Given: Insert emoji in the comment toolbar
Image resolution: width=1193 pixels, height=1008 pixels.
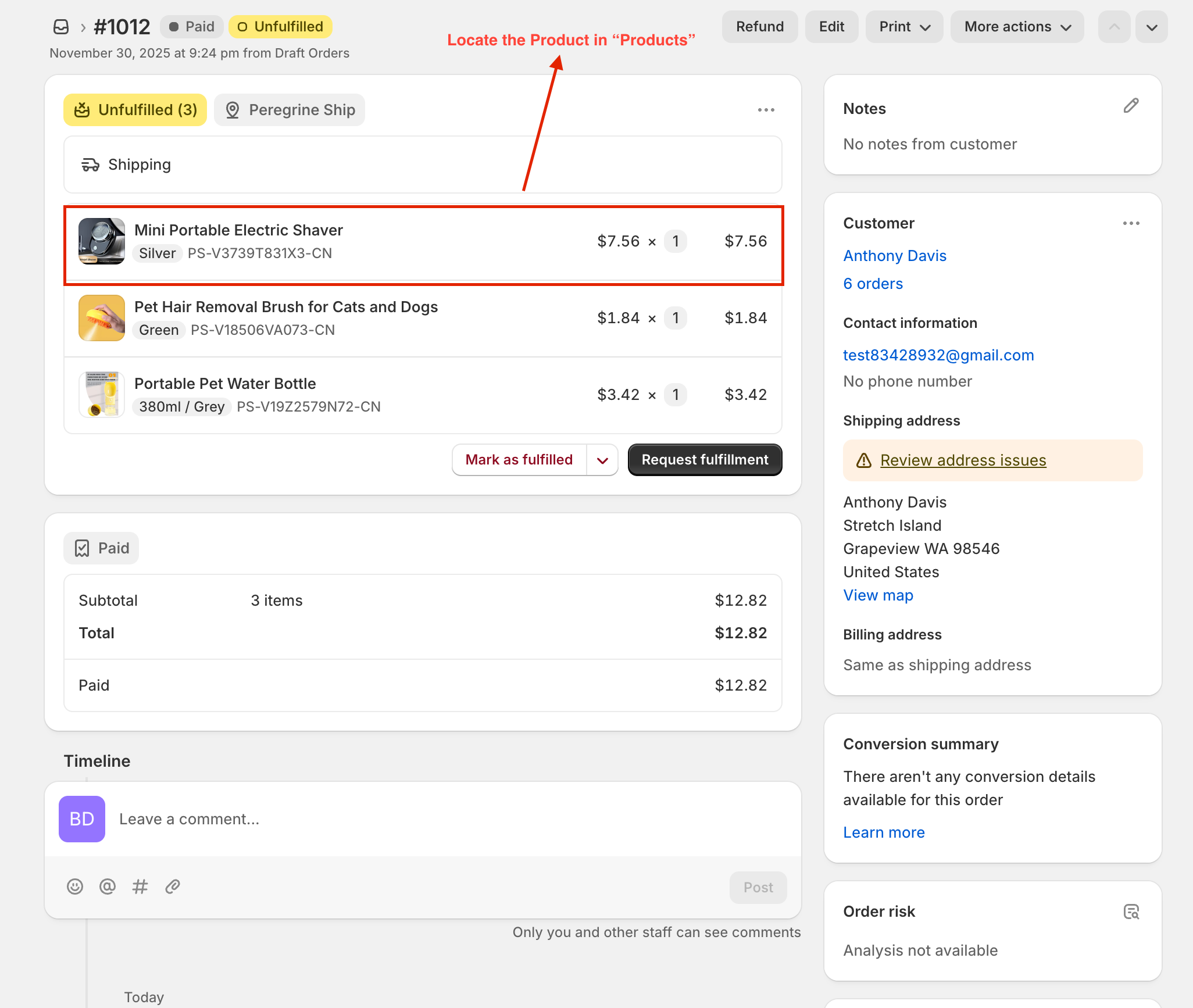Looking at the screenshot, I should [x=75, y=887].
